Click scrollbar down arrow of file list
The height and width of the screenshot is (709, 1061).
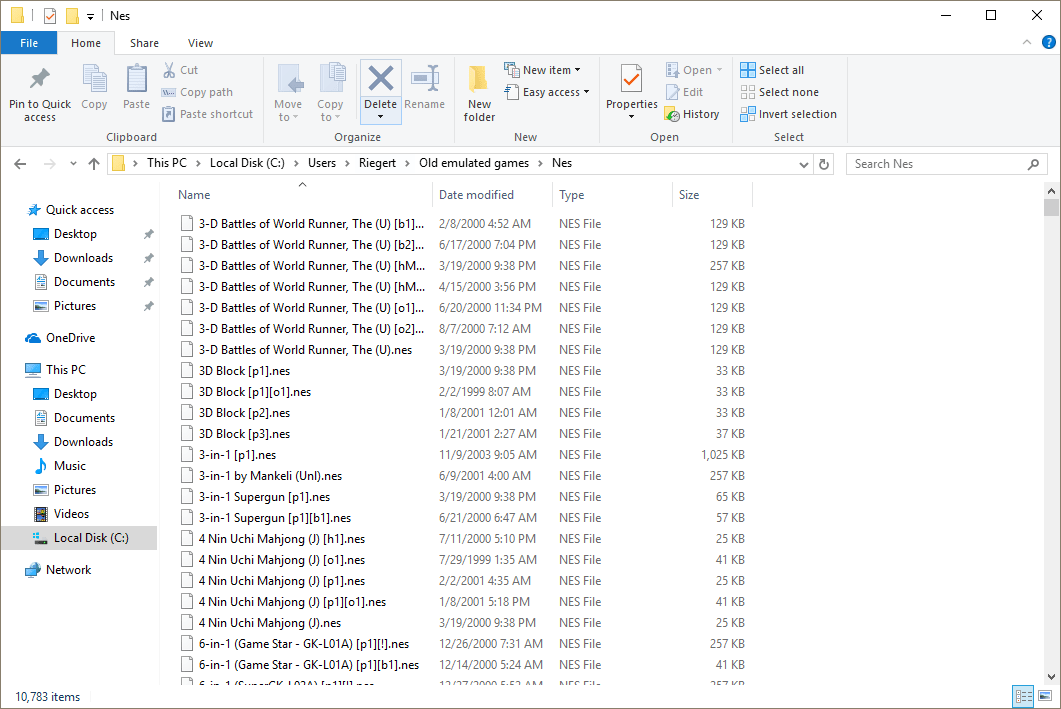1051,677
